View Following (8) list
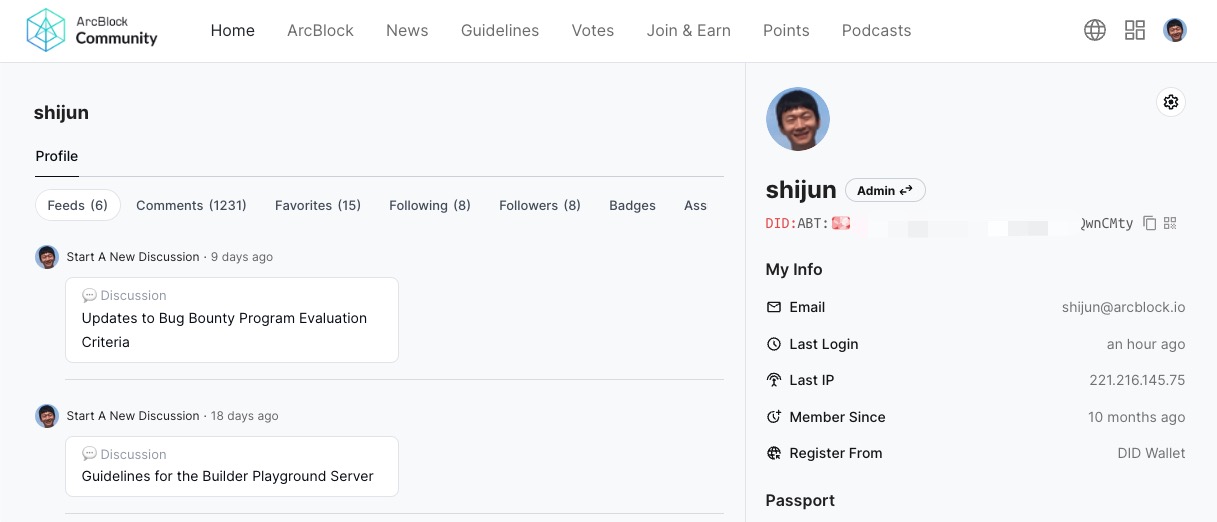The height and width of the screenshot is (522, 1217). [x=430, y=205]
